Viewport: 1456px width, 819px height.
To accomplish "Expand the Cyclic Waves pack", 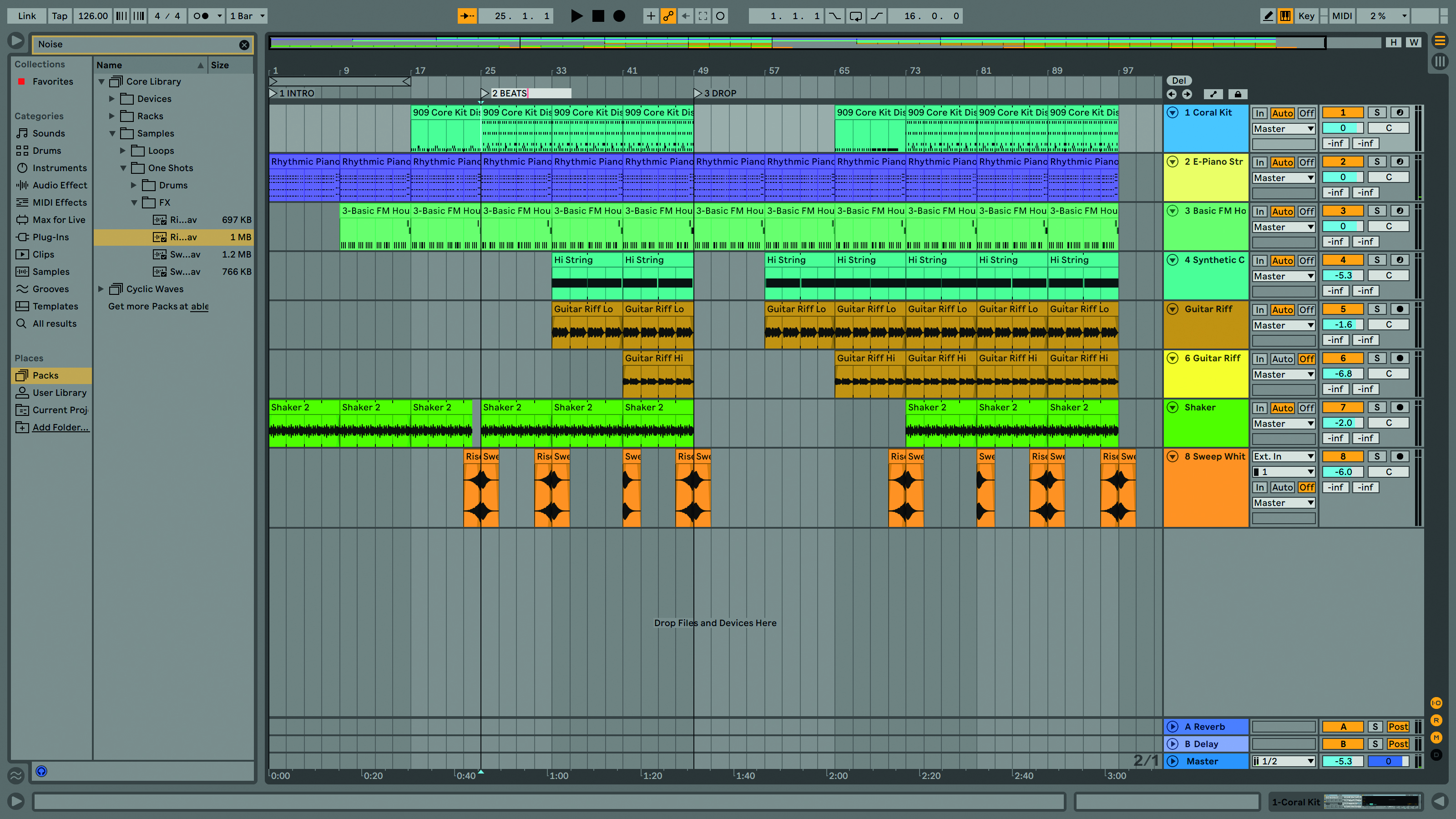I will 101,289.
